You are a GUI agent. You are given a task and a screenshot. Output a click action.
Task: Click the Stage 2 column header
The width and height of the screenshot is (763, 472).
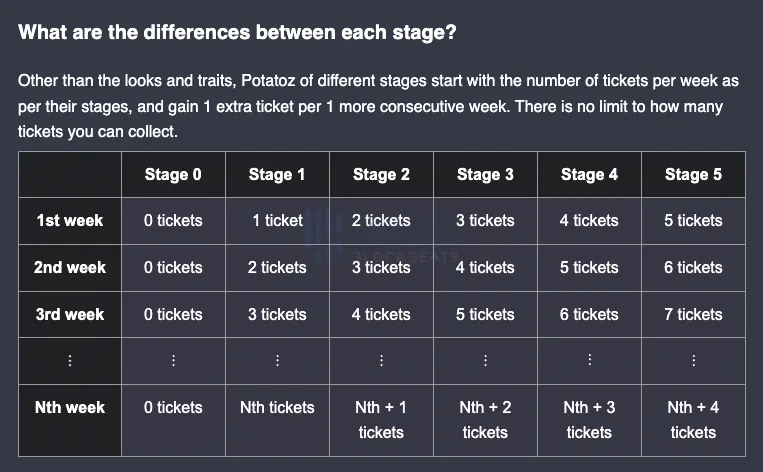(x=381, y=174)
